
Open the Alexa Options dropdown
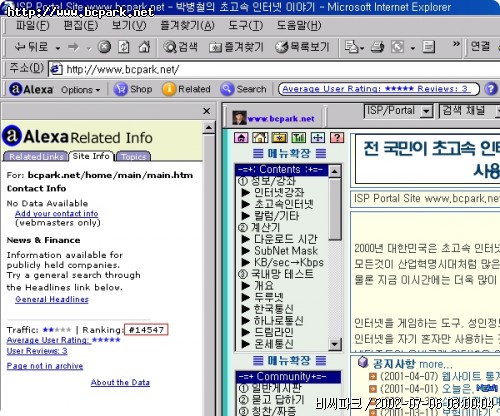click(80, 90)
